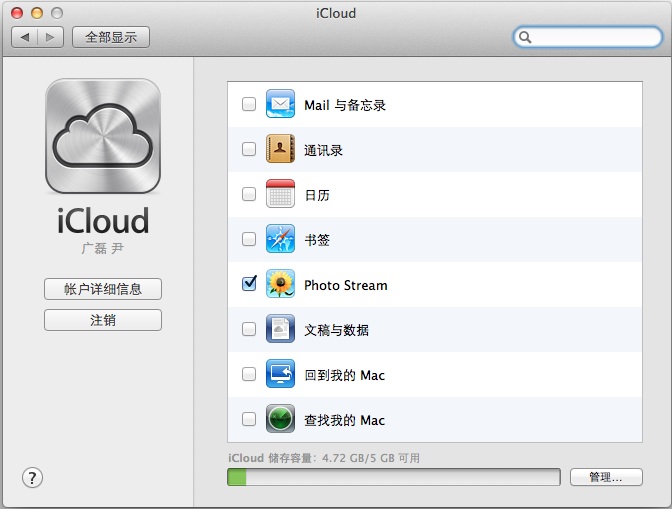Enable the 回到我的 Mac checkbox
Viewport: 672px width, 509px height.
(249, 374)
